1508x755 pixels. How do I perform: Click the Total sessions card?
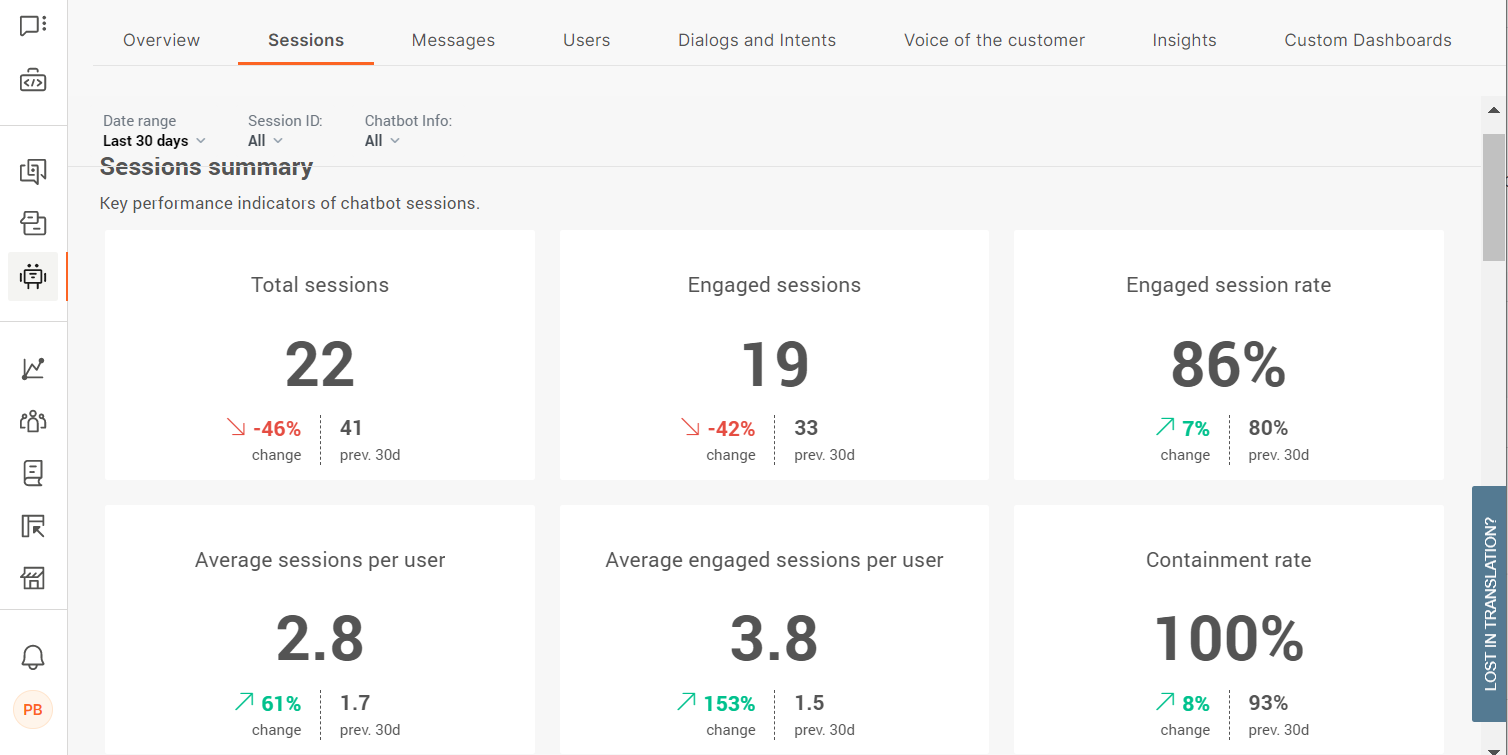coord(320,355)
